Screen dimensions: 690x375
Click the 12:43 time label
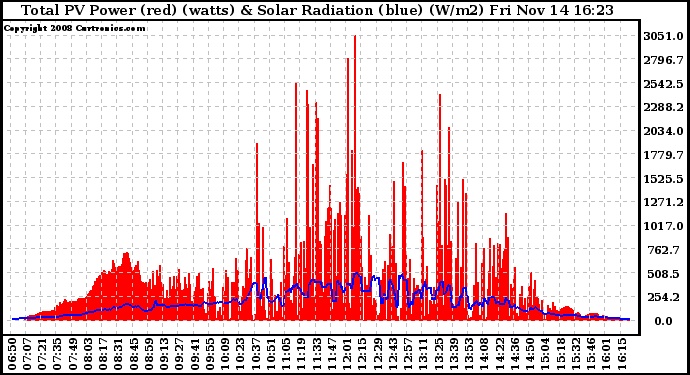tap(393, 354)
